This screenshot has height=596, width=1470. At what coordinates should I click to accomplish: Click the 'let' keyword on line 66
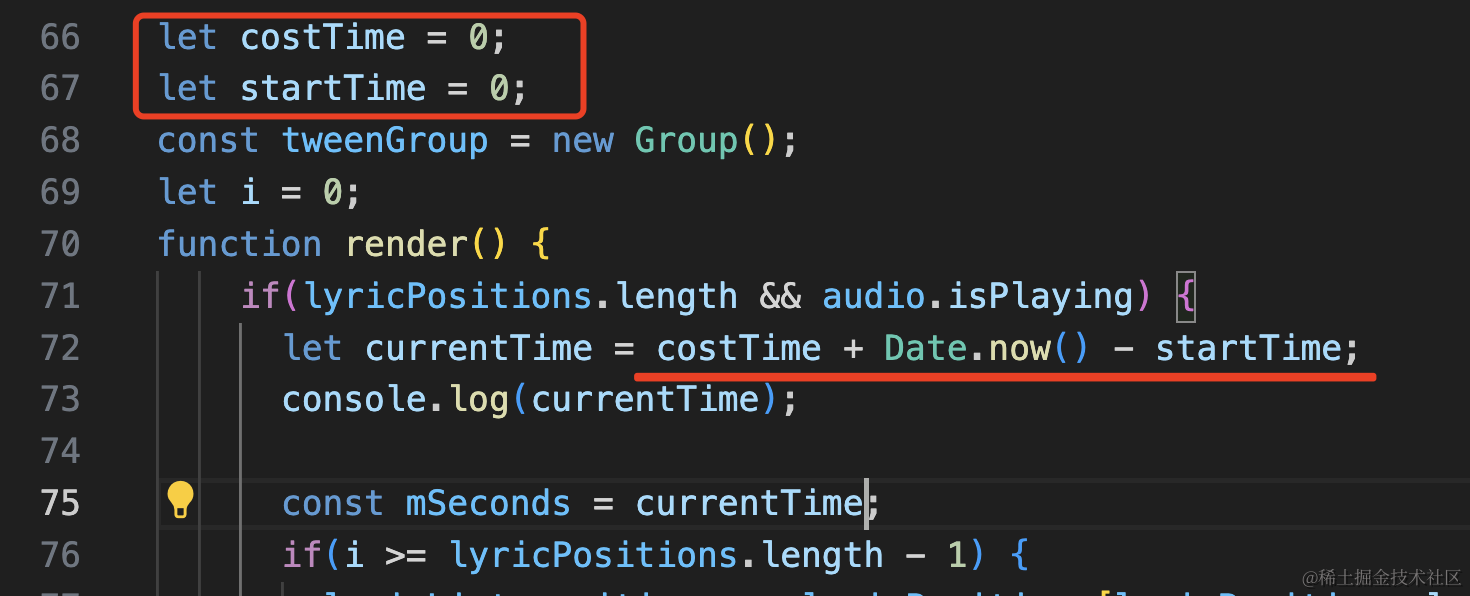[188, 38]
